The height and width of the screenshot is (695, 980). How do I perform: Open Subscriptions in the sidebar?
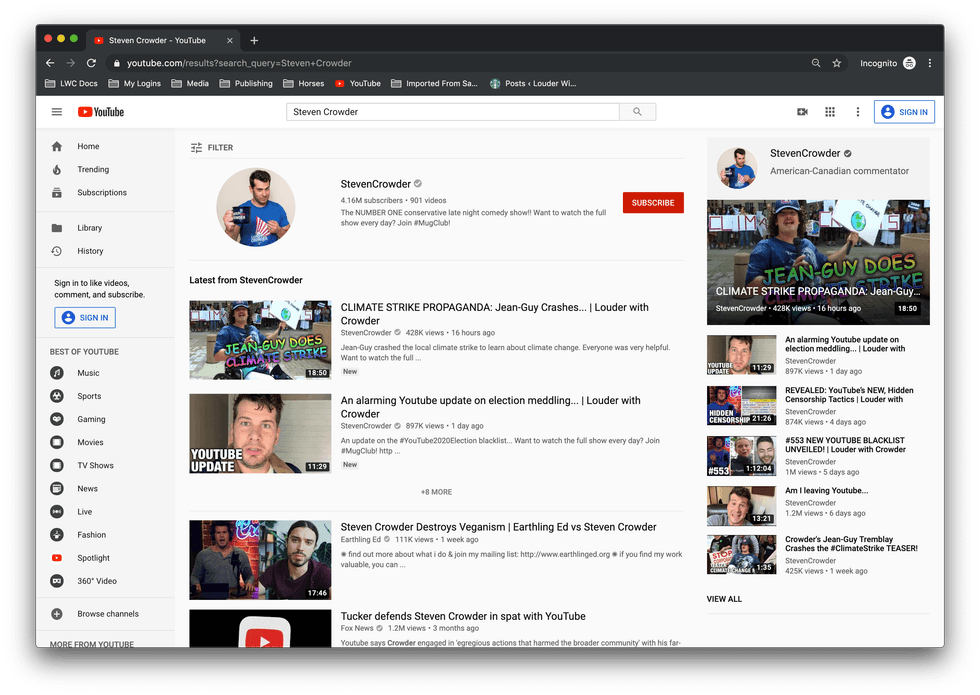click(101, 193)
